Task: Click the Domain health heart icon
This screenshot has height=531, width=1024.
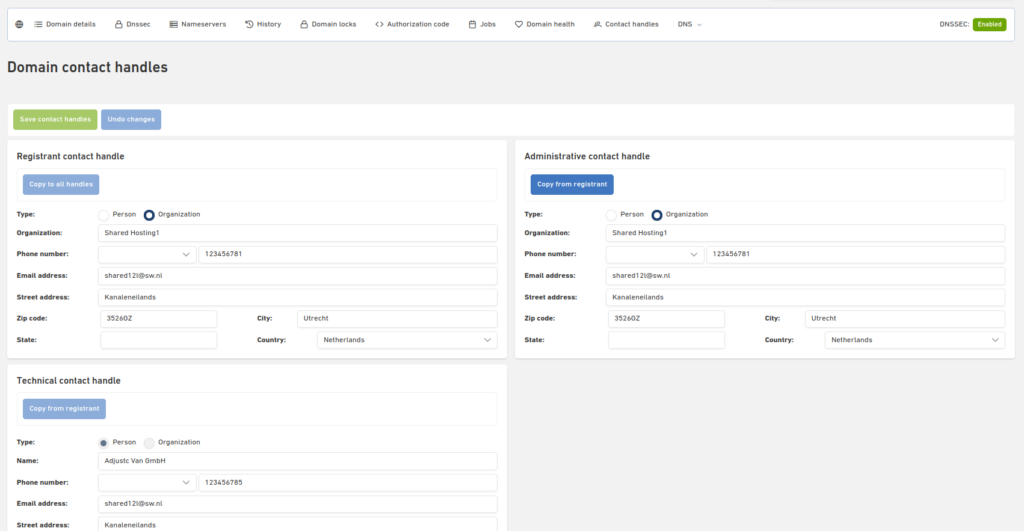Action: click(519, 24)
